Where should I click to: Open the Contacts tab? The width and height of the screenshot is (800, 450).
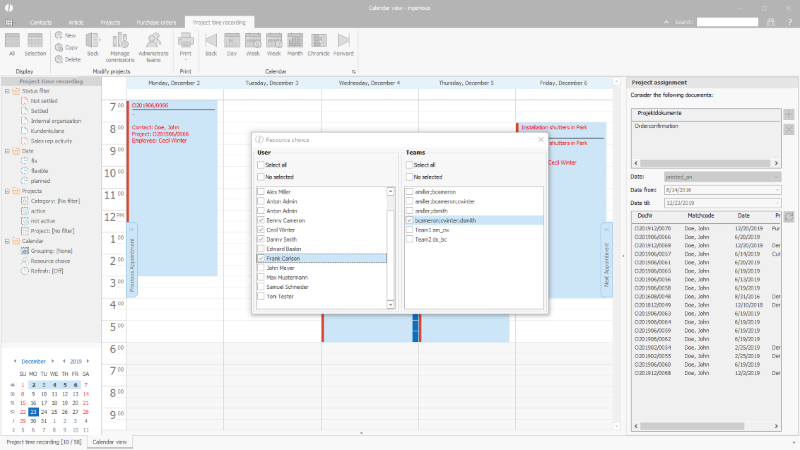click(x=41, y=20)
